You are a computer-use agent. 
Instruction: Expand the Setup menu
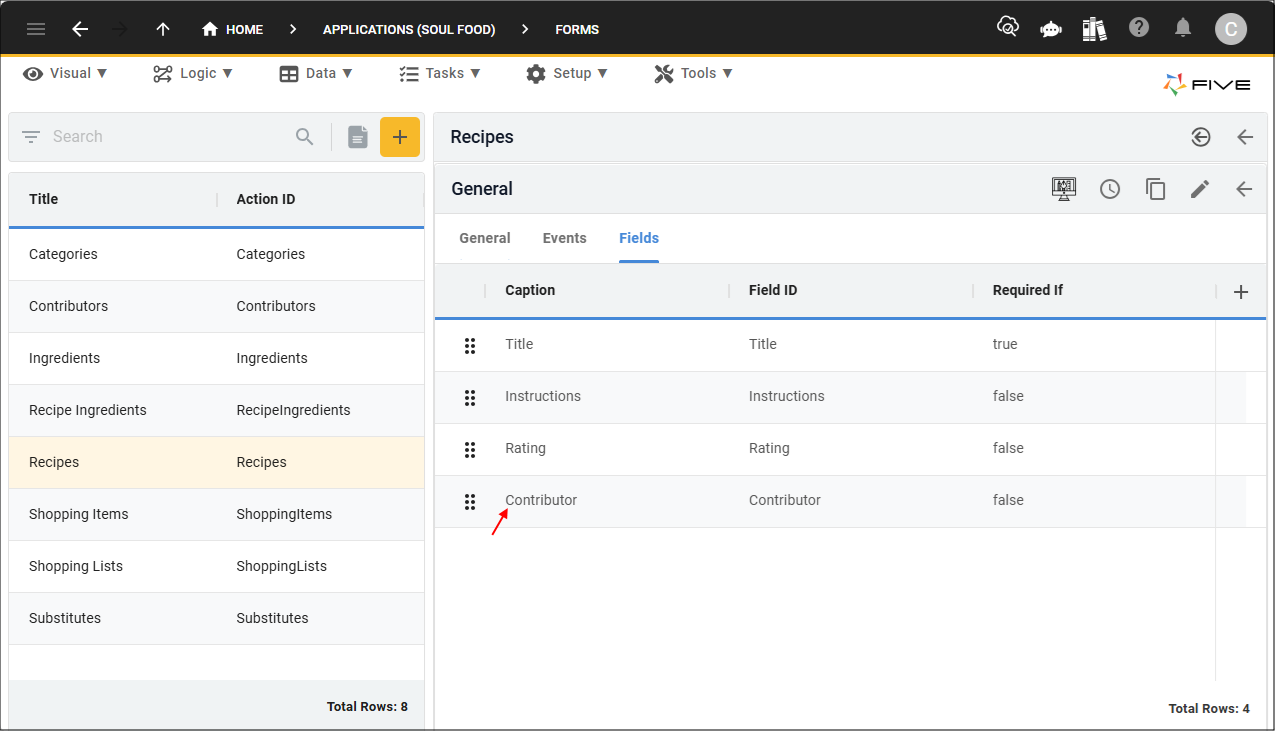567,73
